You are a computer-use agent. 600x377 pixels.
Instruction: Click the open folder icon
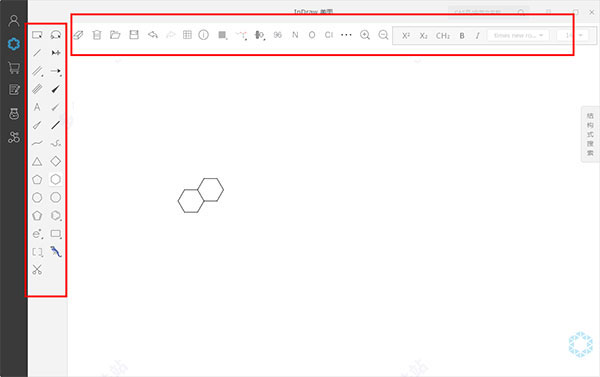click(115, 35)
